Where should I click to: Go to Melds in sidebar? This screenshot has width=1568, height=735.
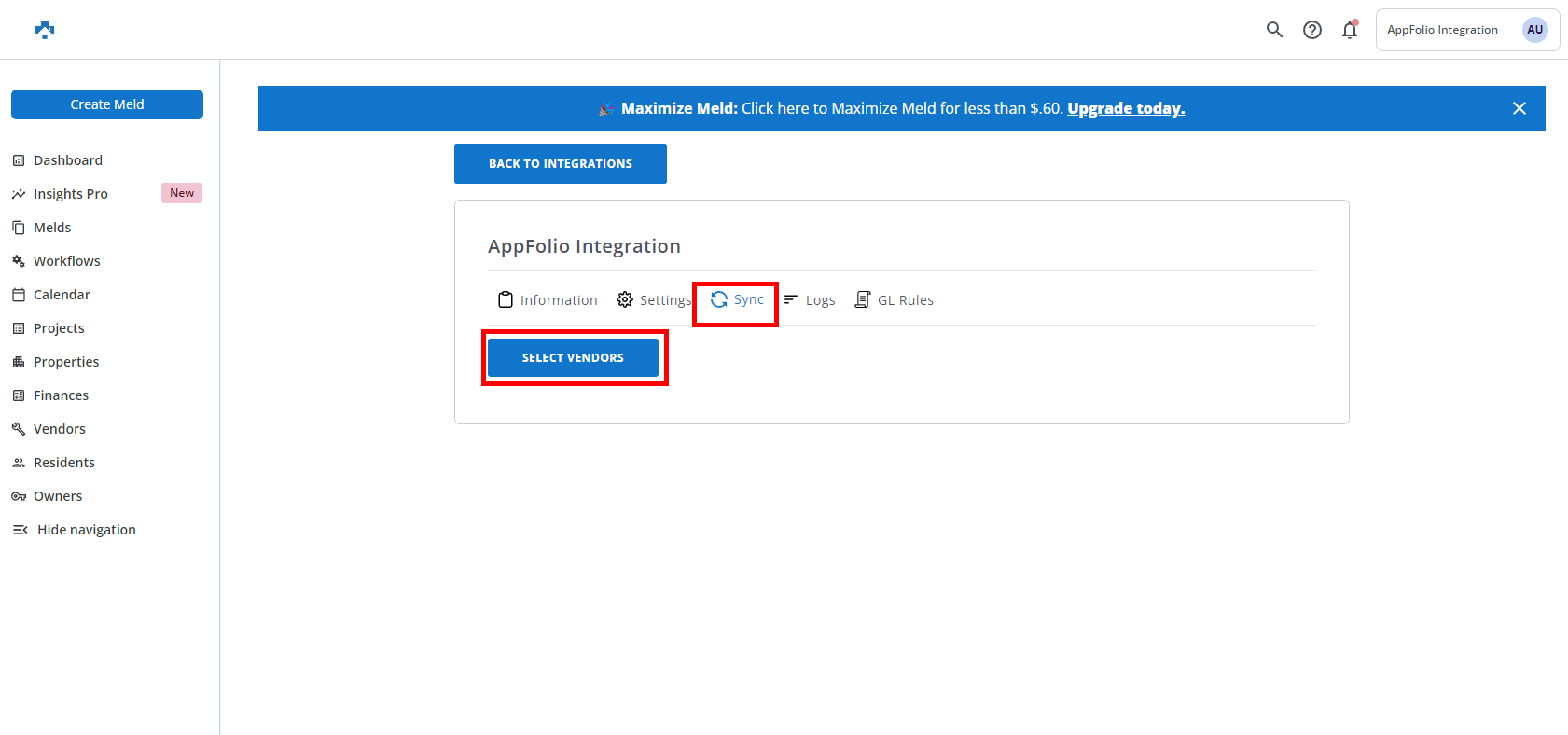[x=52, y=228]
